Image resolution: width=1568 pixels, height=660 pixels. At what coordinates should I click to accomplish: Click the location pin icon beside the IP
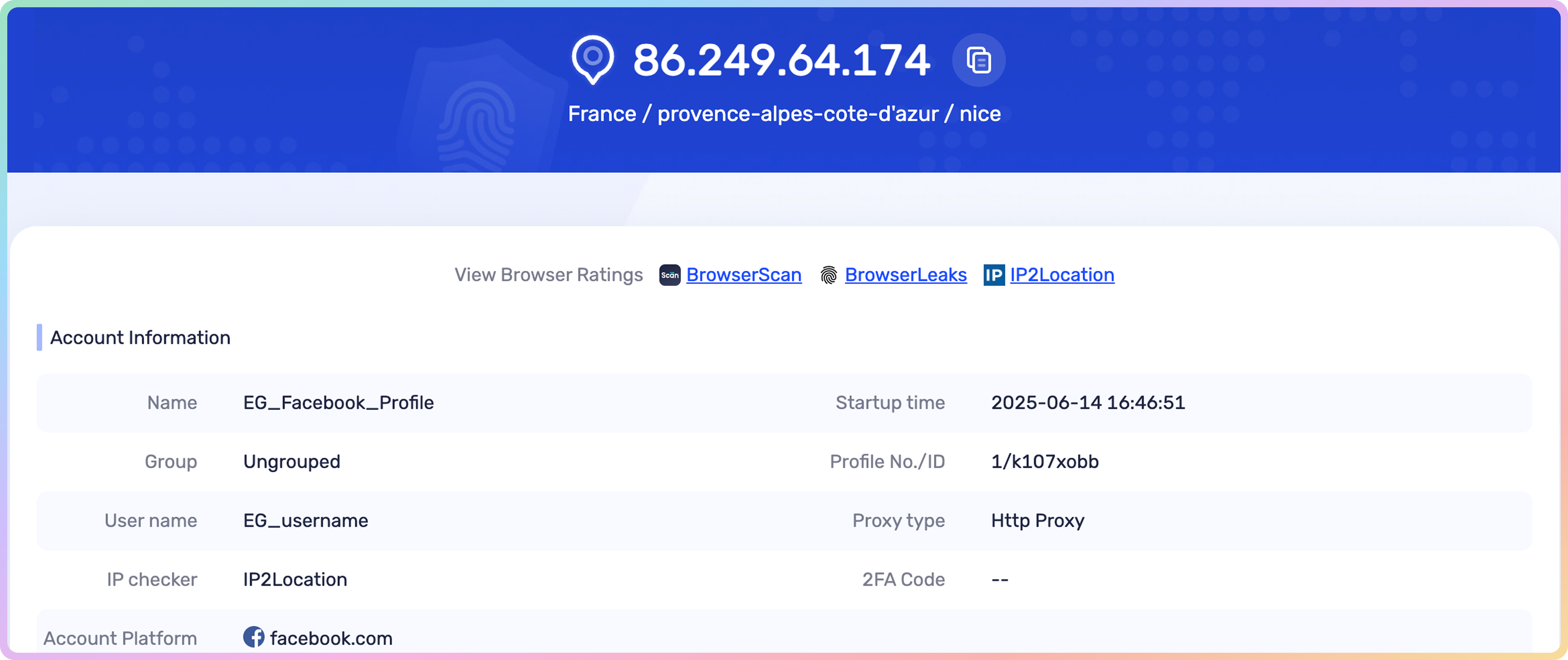(592, 60)
